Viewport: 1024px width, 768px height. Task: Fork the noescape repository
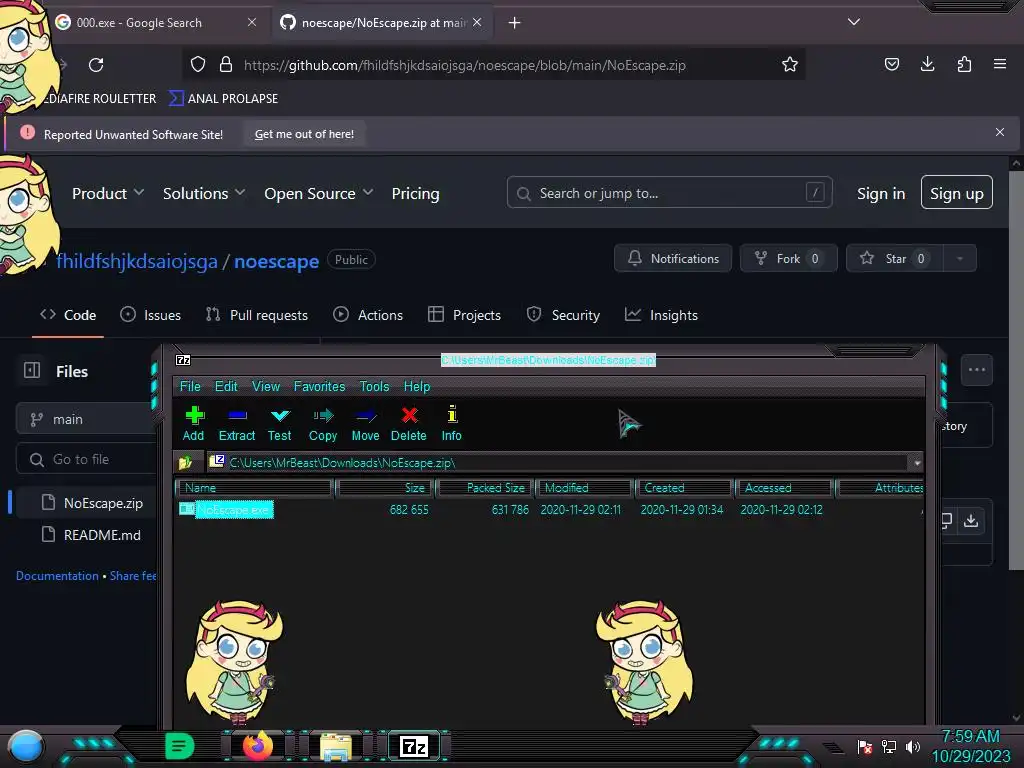point(788,259)
